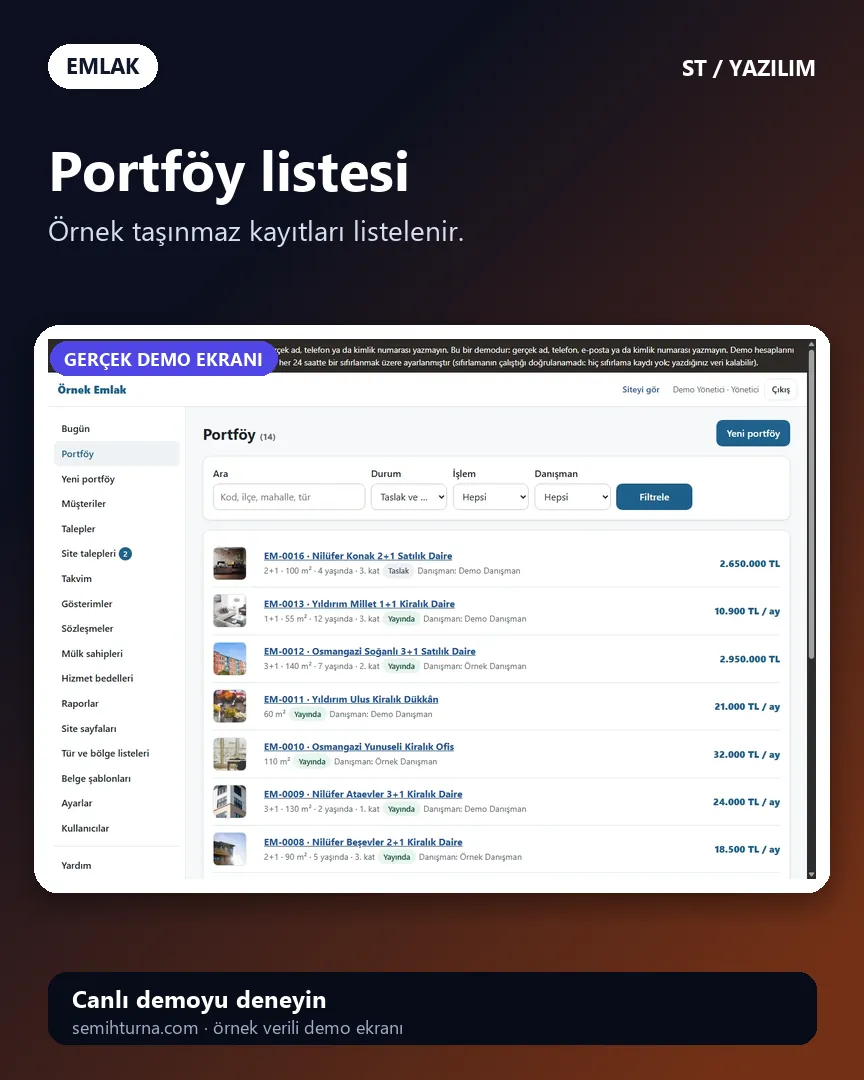The image size is (864, 1080).
Task: Click the price 10.900 TL / ay
Action: pyautogui.click(x=747, y=611)
